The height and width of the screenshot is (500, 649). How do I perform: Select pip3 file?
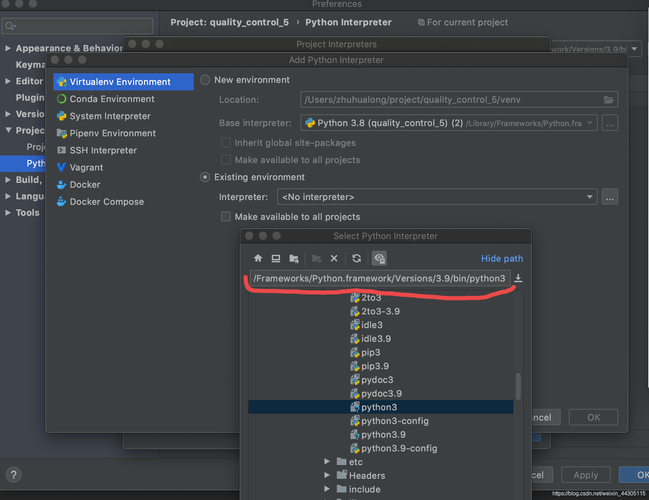[365, 352]
